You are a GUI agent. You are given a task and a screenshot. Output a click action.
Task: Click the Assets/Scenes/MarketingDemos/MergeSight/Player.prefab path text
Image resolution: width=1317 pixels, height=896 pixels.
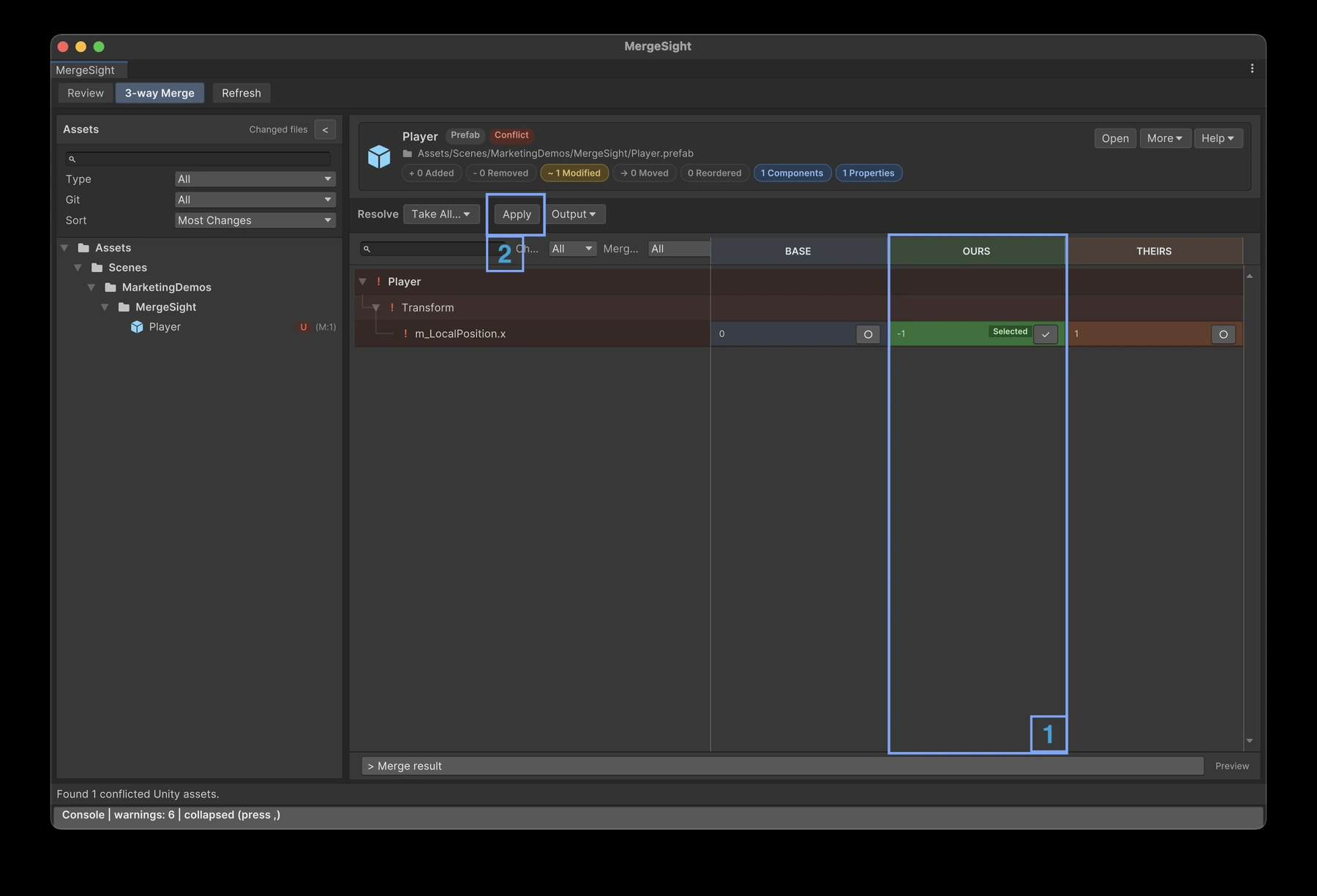pos(555,154)
